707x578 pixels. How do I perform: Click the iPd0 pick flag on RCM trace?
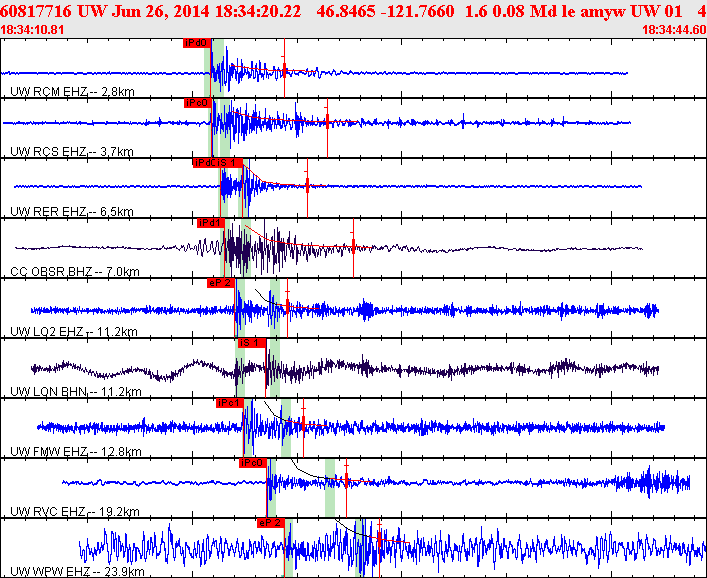pos(197,43)
